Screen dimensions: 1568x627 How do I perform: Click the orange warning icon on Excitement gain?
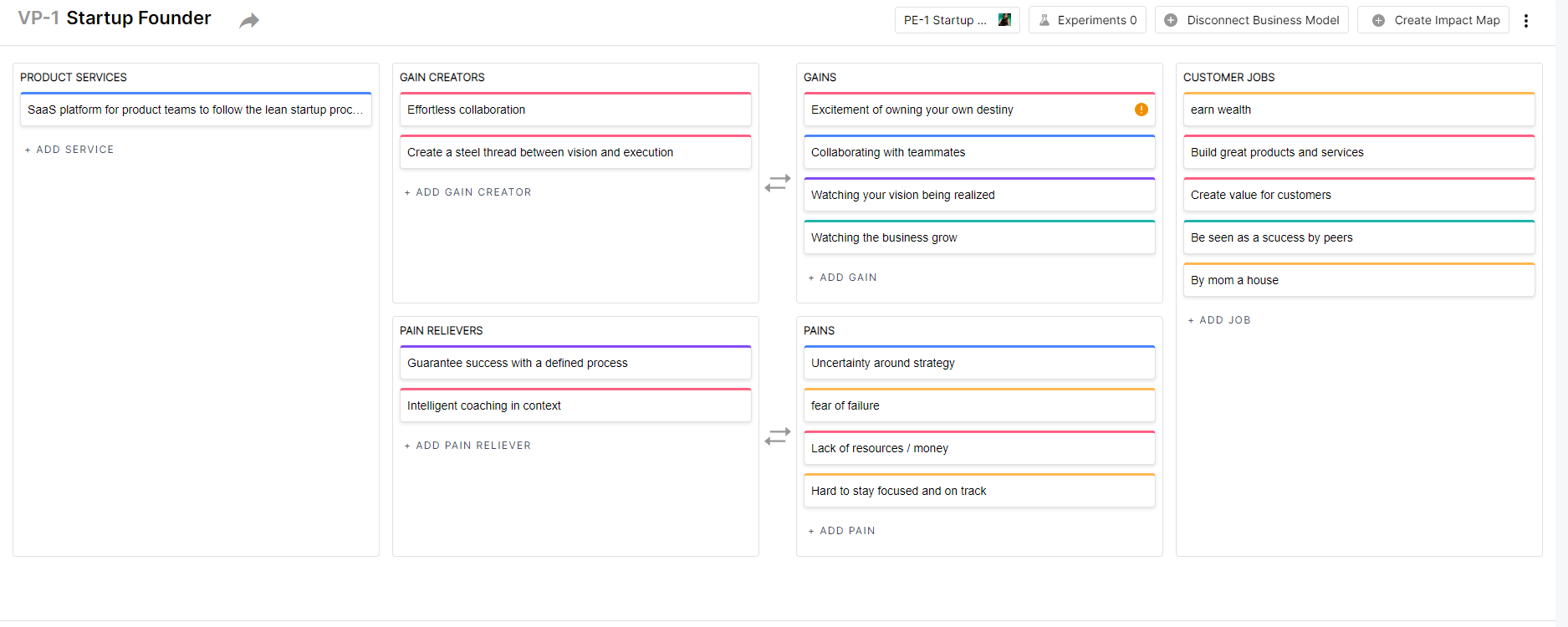(x=1141, y=110)
